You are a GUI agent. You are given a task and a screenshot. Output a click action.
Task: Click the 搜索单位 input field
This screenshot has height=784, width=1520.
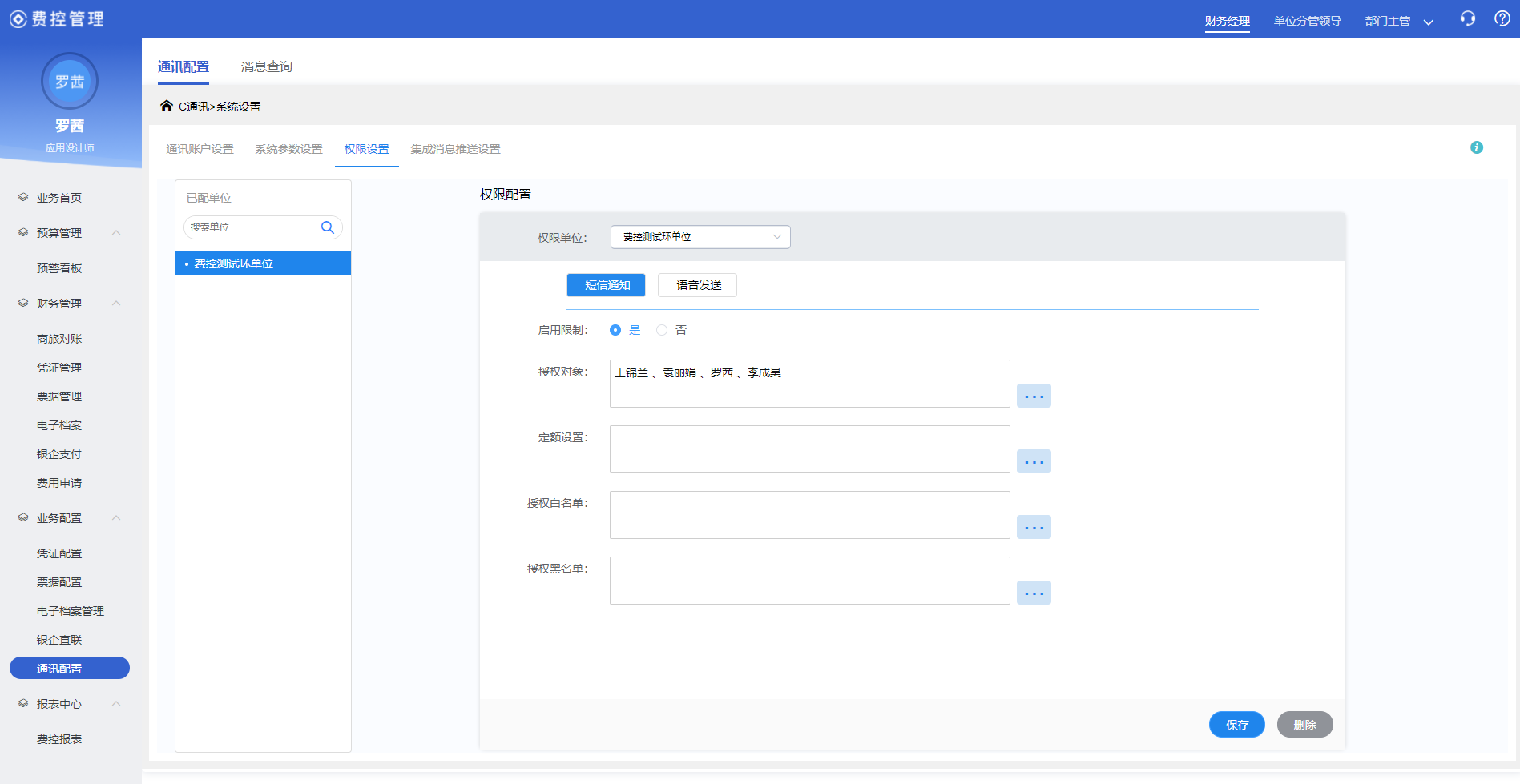point(252,227)
